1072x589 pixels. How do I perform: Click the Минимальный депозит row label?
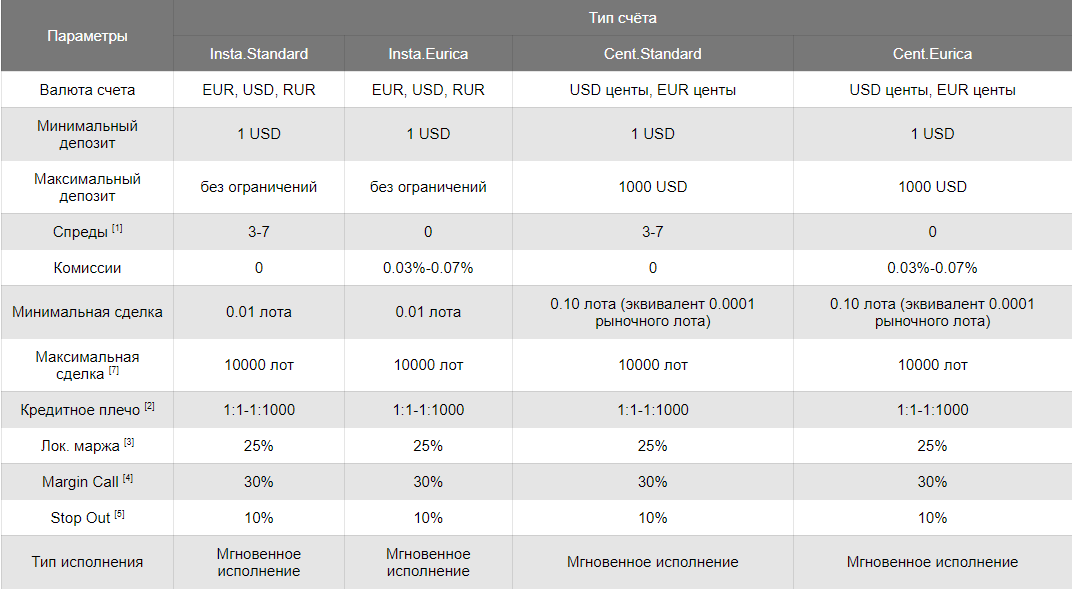(x=88, y=134)
